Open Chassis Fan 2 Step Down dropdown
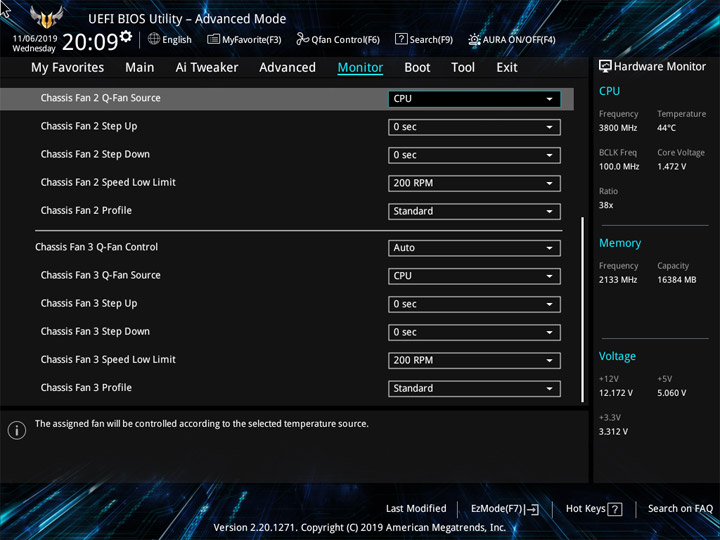 coord(474,155)
